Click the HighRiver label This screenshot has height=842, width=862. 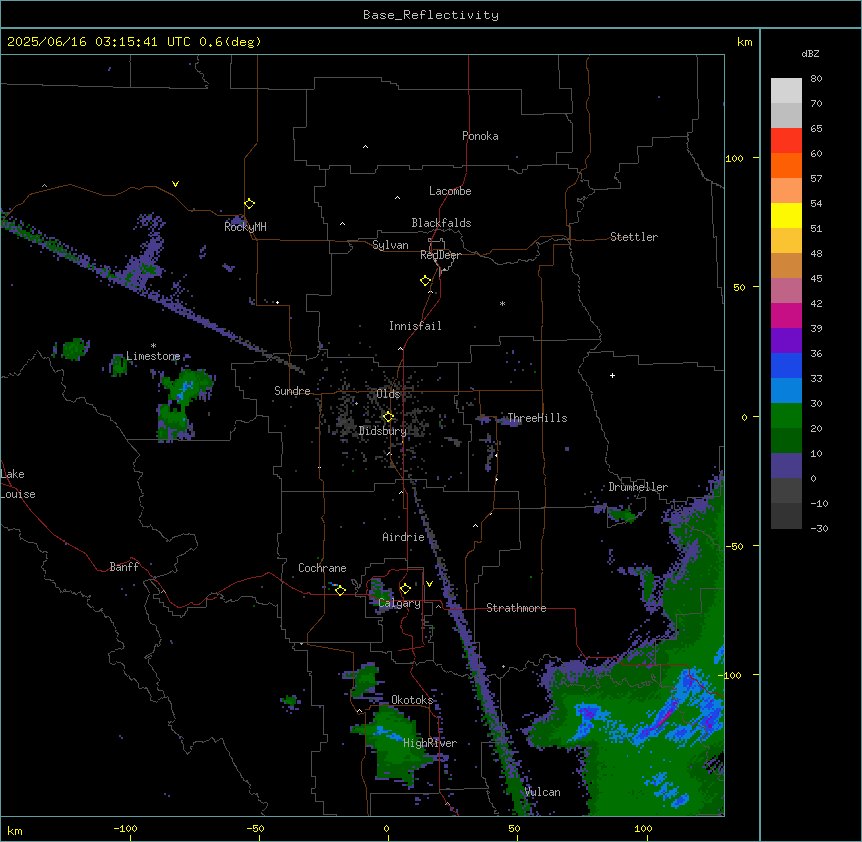tap(430, 743)
